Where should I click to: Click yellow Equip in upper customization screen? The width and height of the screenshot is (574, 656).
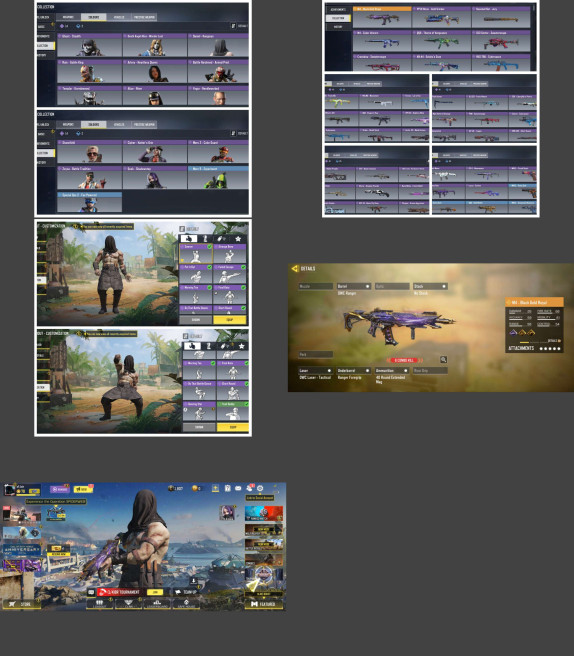[230, 320]
